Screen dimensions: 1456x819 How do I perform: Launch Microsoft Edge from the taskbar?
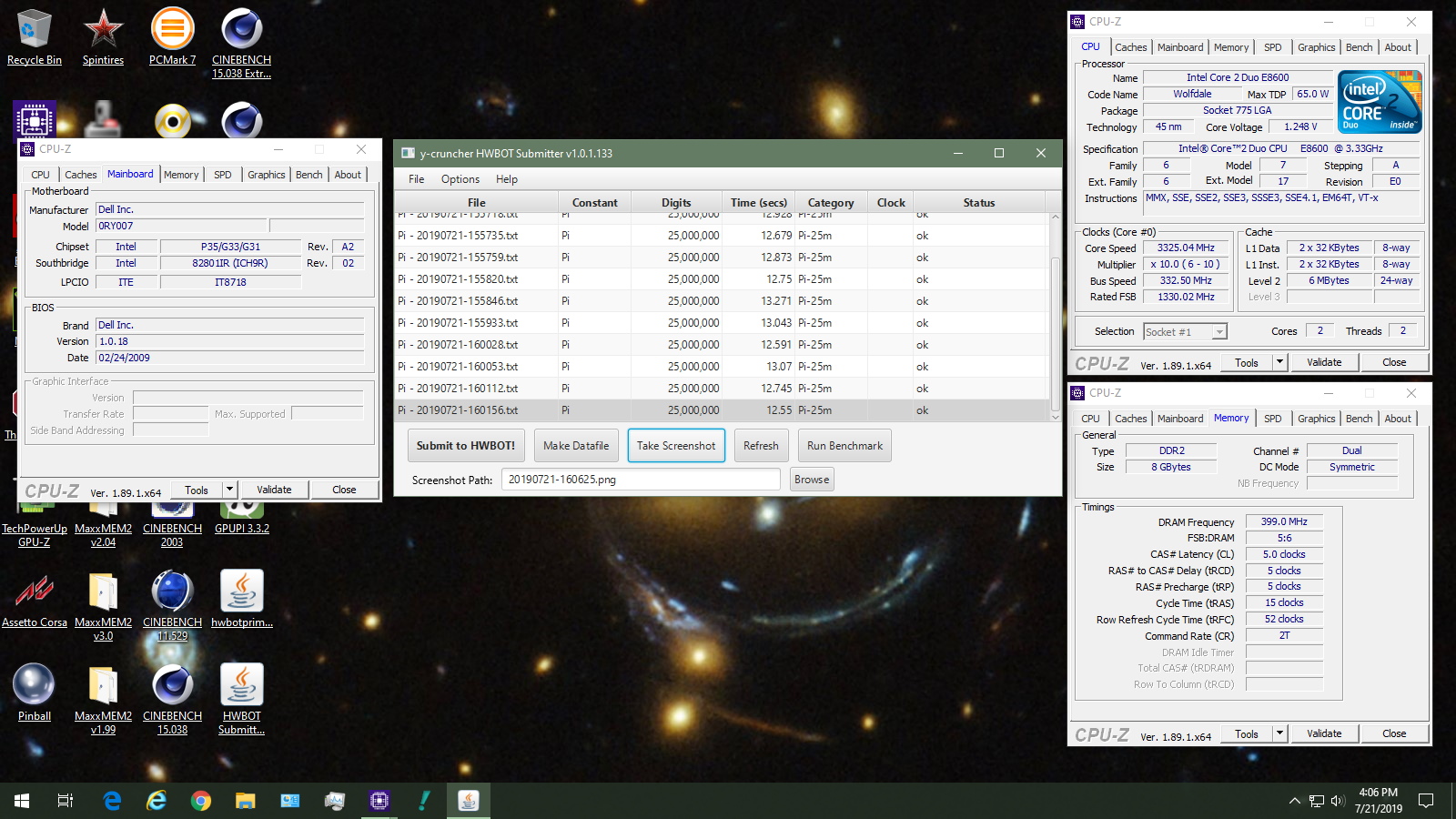pos(112,801)
